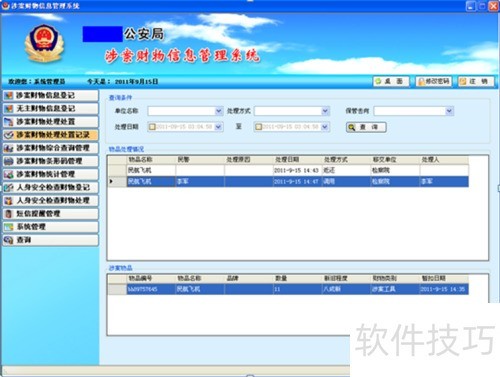
Task: Toggle the start date checkbox
Action: [152, 127]
